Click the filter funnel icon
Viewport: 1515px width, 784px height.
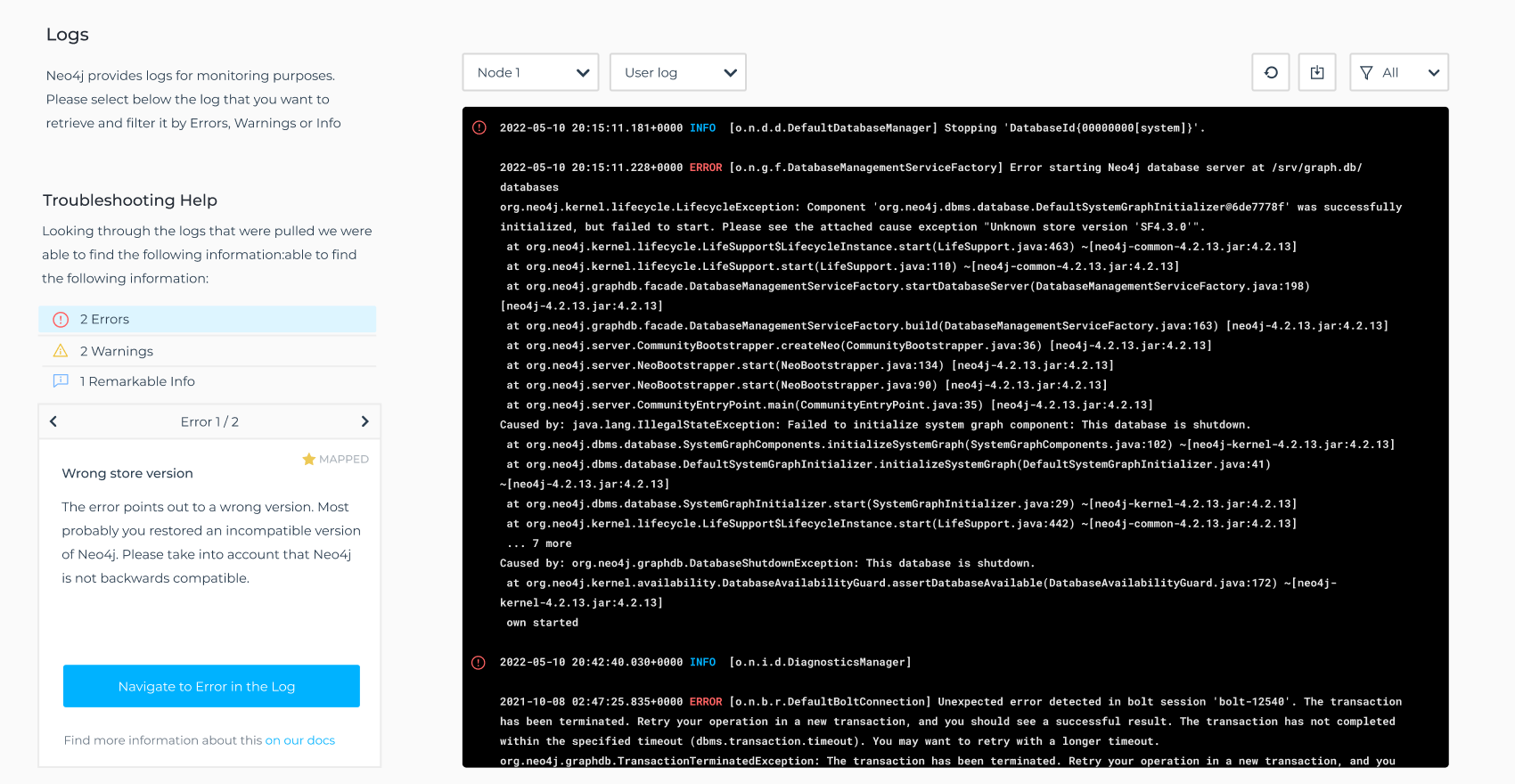pyautogui.click(x=1366, y=72)
